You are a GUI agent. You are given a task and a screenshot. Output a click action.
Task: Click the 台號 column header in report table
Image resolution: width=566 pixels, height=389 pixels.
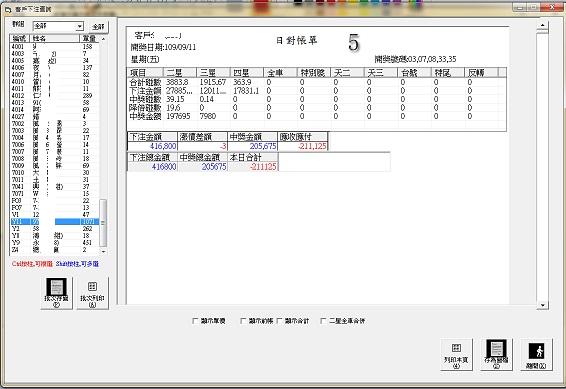[x=414, y=73]
